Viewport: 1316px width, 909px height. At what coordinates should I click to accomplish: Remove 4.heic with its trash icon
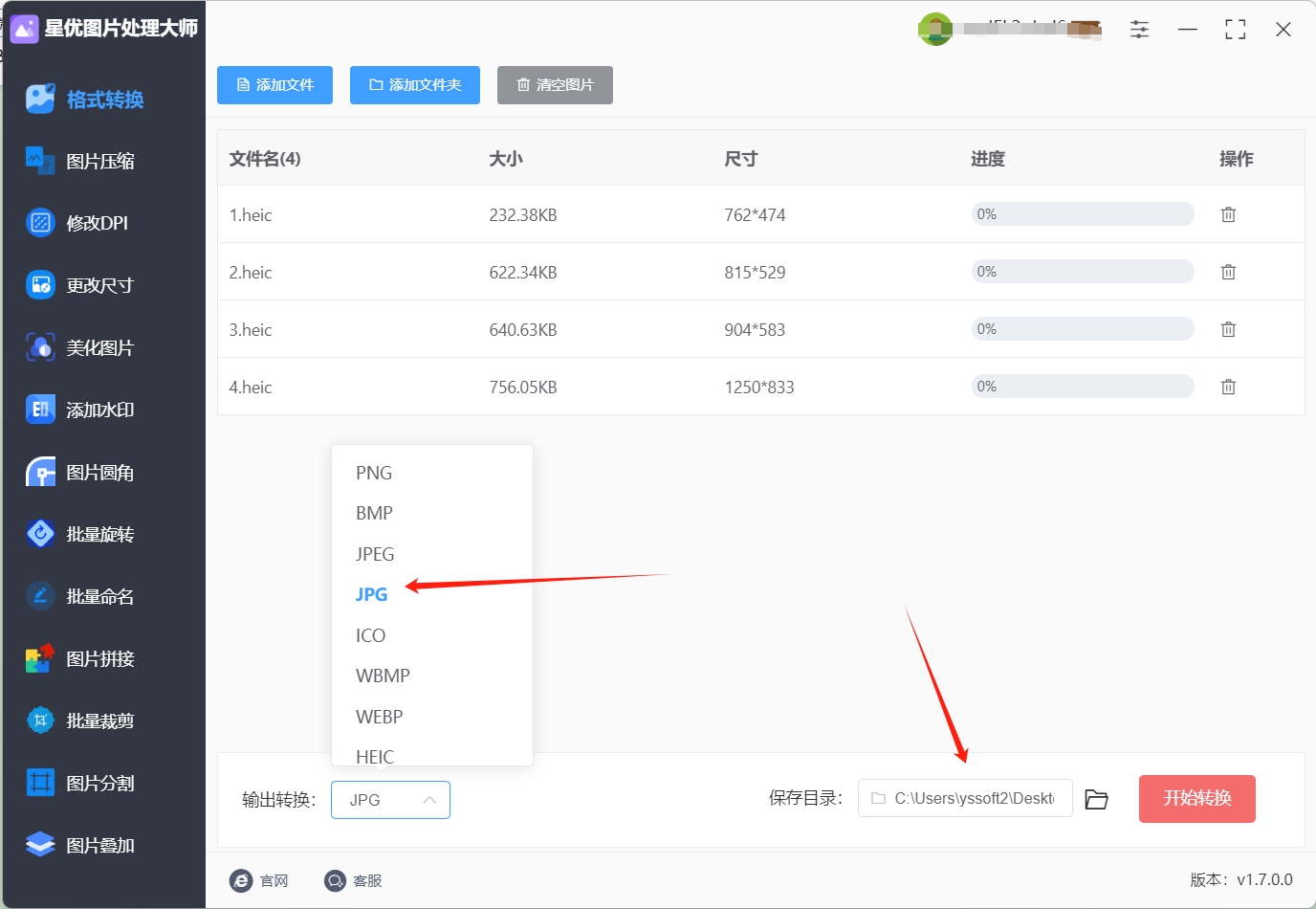1228,387
